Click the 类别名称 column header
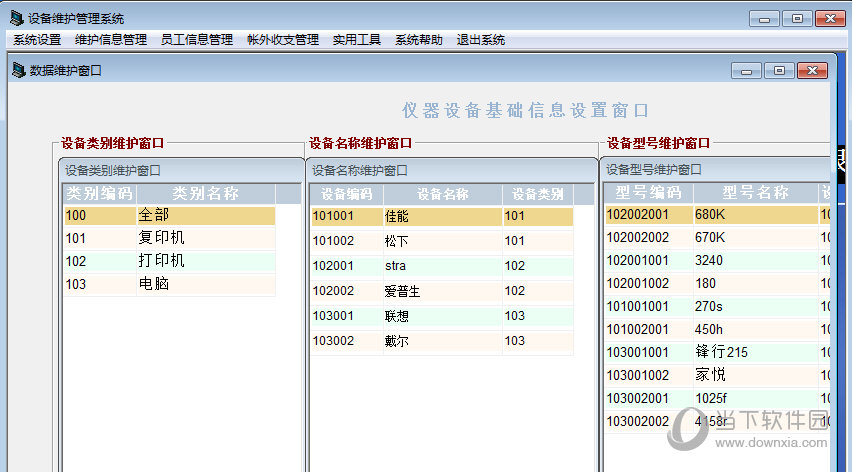 205,193
